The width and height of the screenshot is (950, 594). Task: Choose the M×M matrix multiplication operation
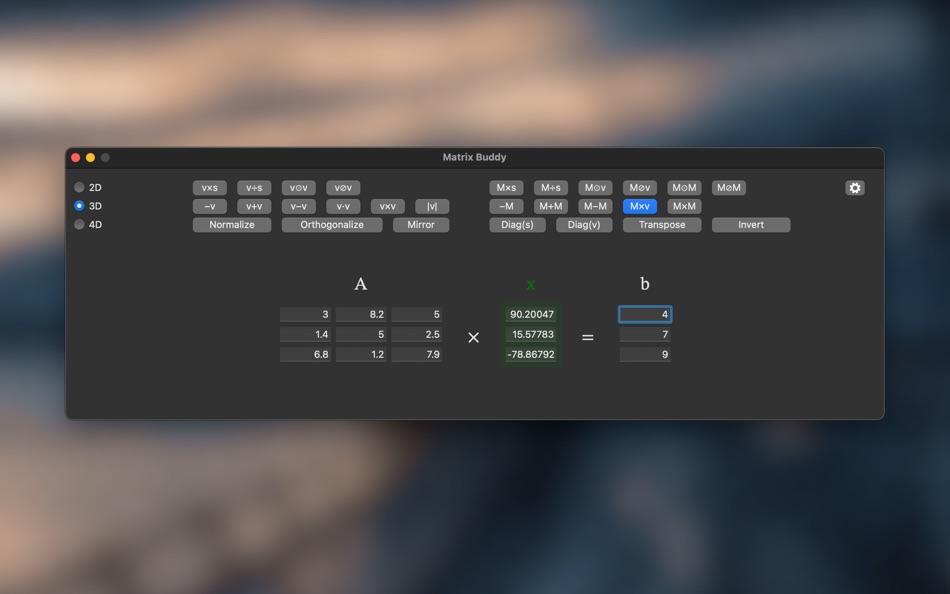(685, 206)
